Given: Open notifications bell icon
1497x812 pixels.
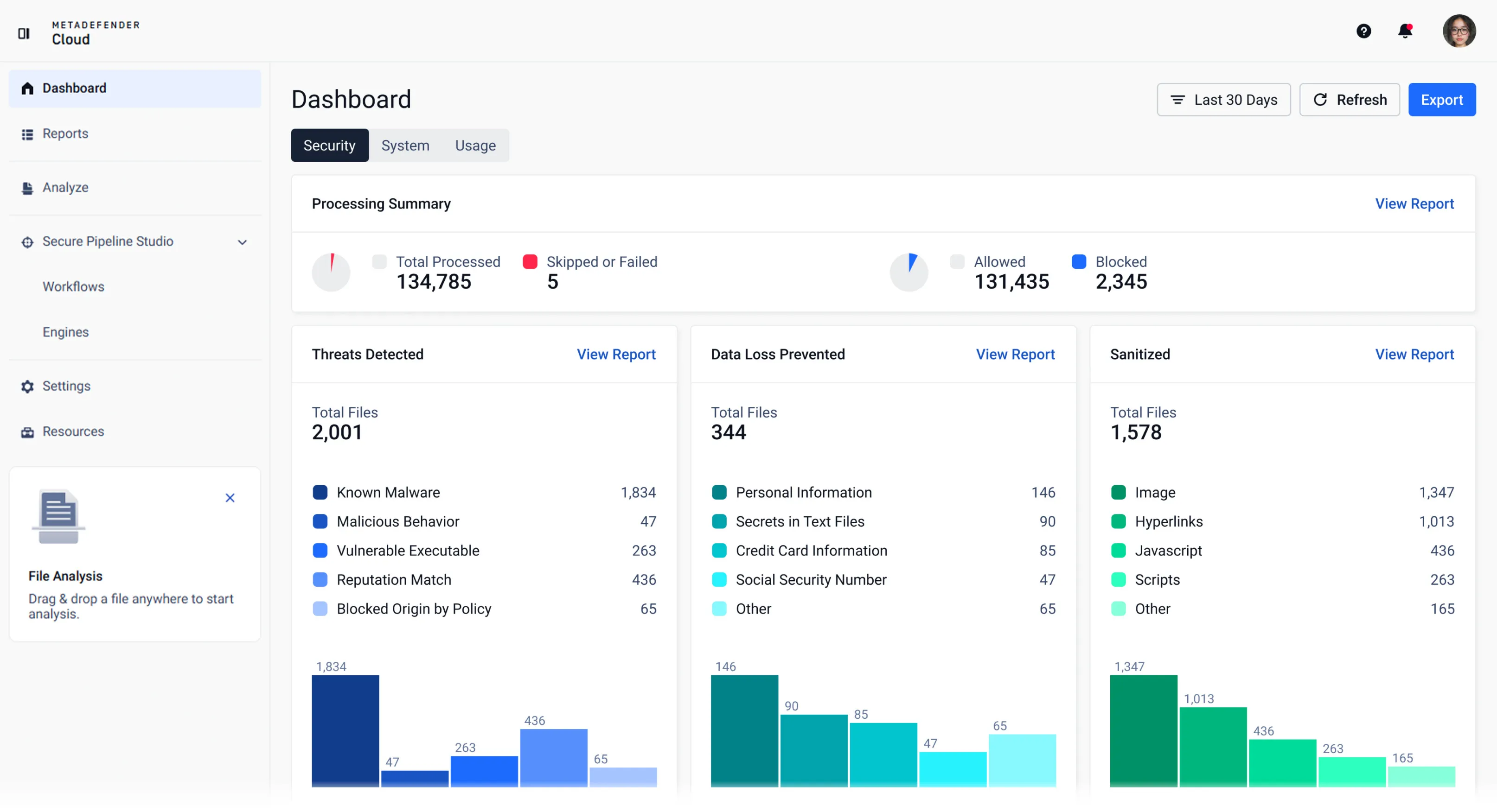Looking at the screenshot, I should click(1405, 31).
